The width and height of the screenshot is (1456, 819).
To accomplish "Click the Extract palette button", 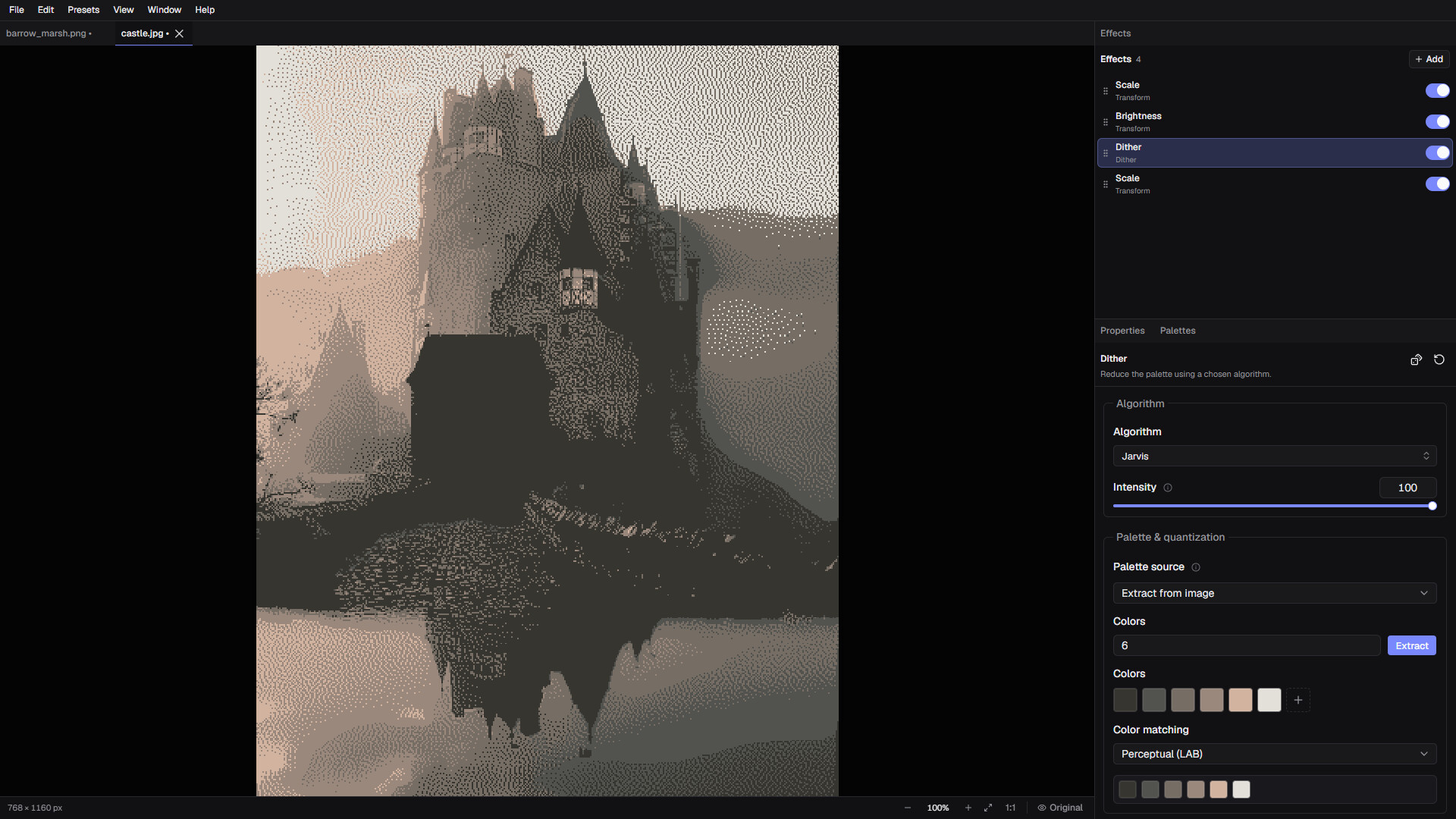I will (1411, 645).
